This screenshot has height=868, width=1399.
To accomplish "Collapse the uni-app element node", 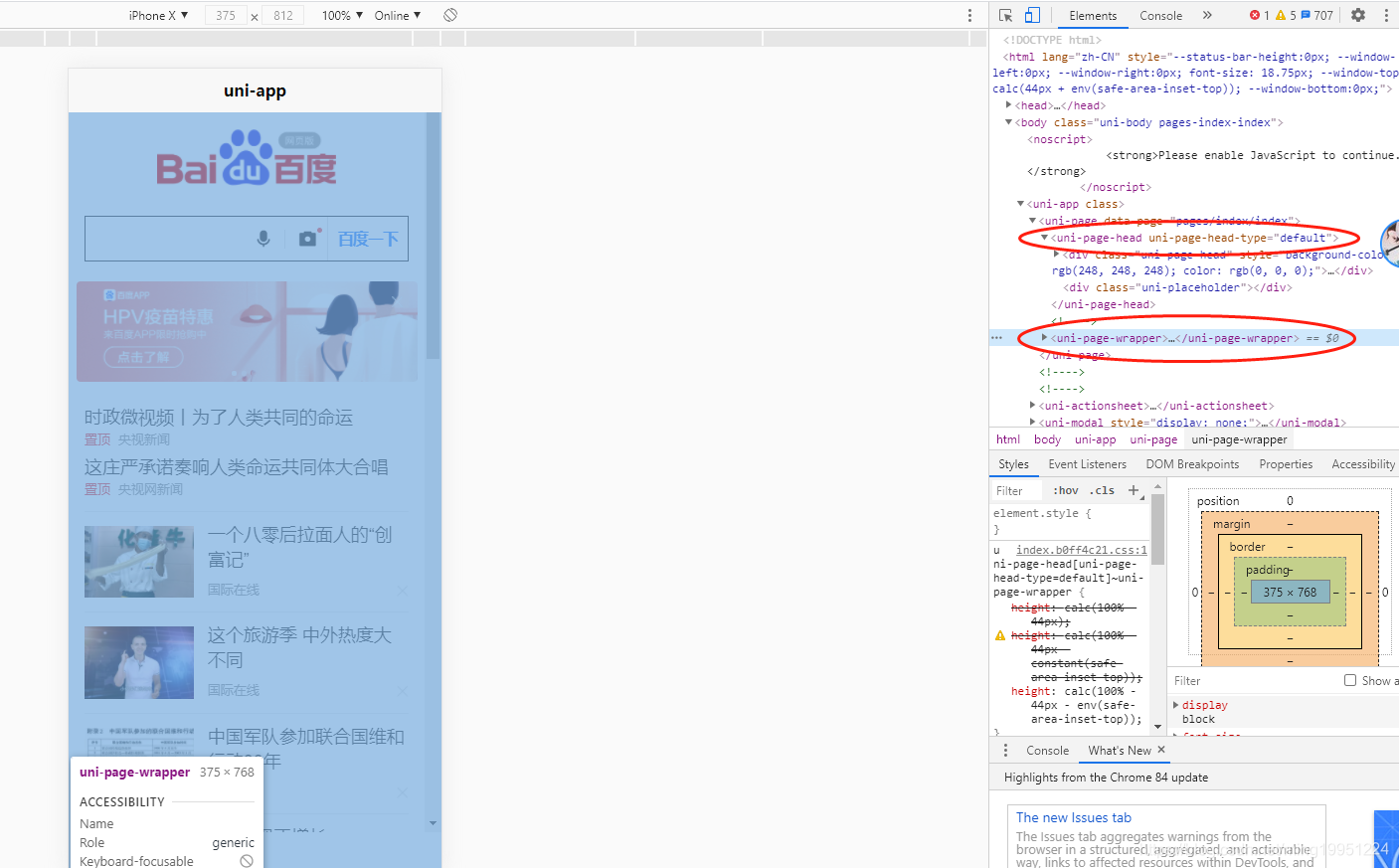I will click(x=1021, y=204).
